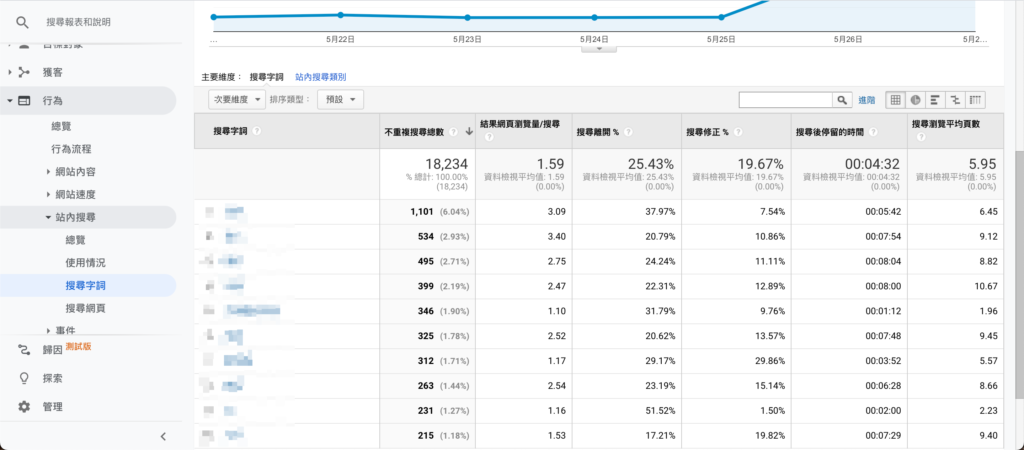Switch to the pie chart percentage view

point(916,100)
